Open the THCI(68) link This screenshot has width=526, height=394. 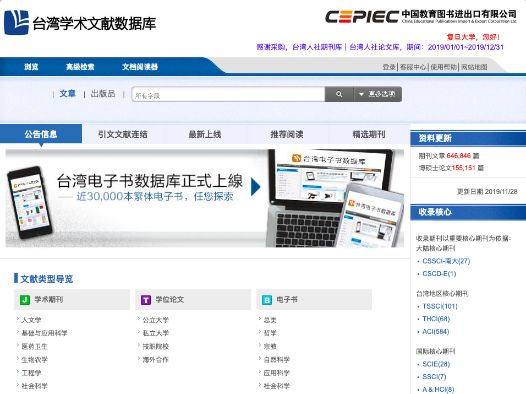[x=436, y=319]
